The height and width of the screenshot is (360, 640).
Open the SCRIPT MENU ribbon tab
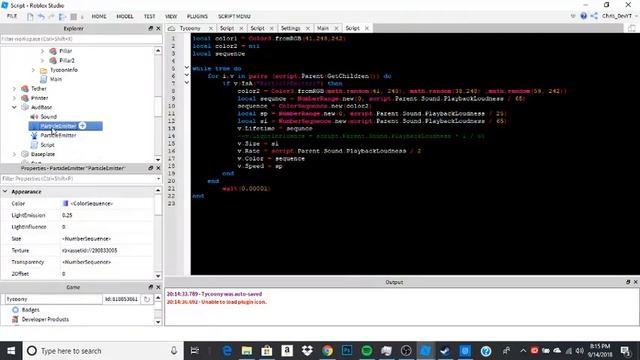(x=234, y=16)
